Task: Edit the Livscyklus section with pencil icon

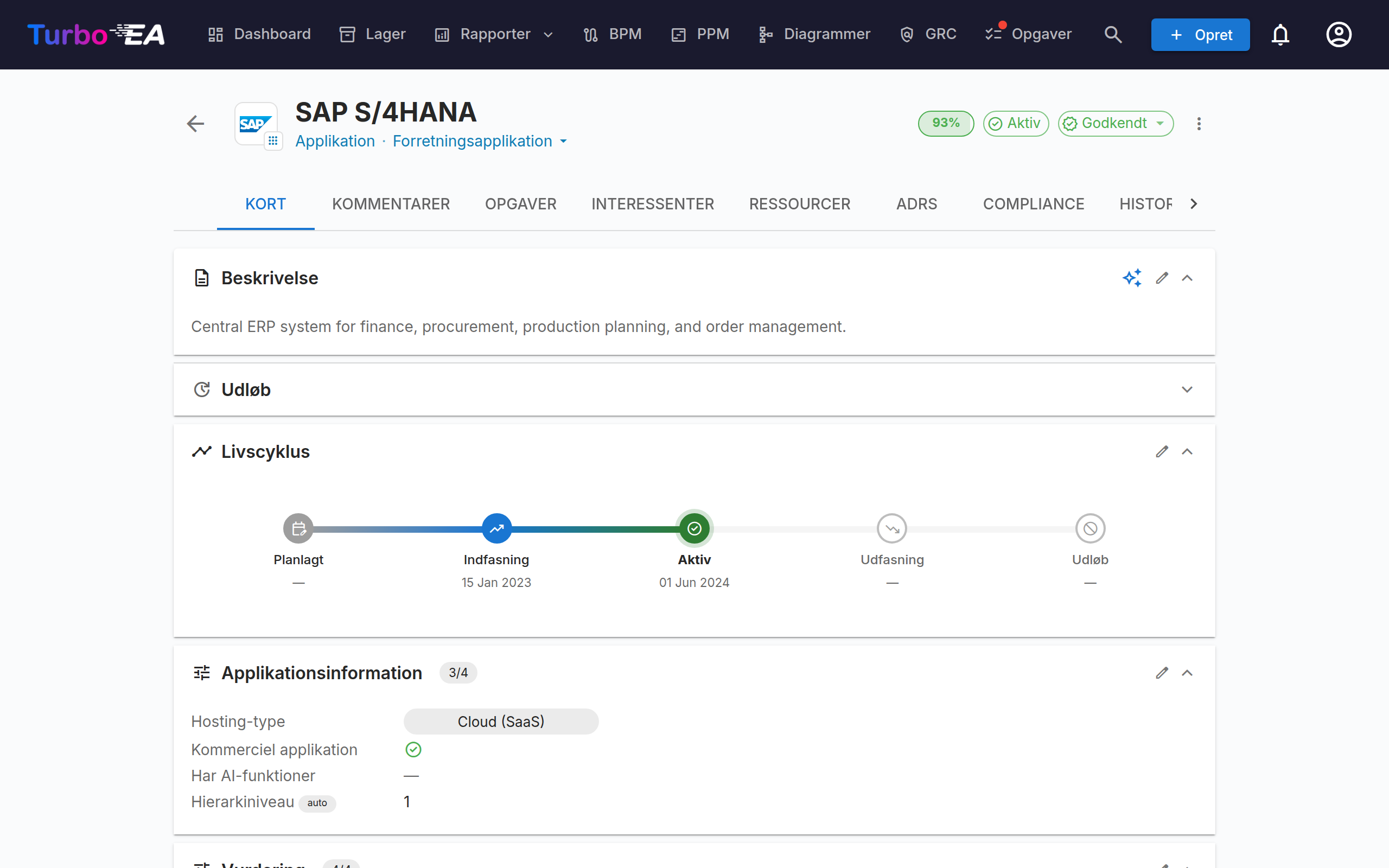Action: (x=1162, y=452)
